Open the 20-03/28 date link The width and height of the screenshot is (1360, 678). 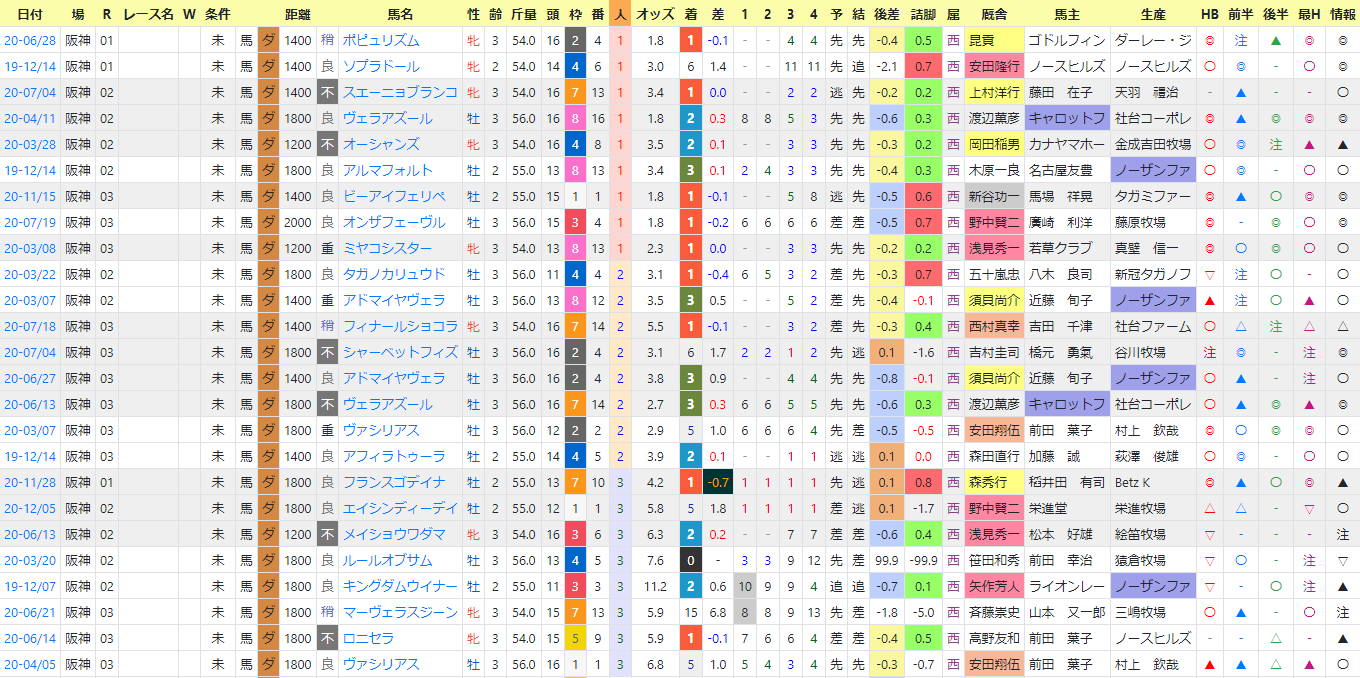click(29, 144)
